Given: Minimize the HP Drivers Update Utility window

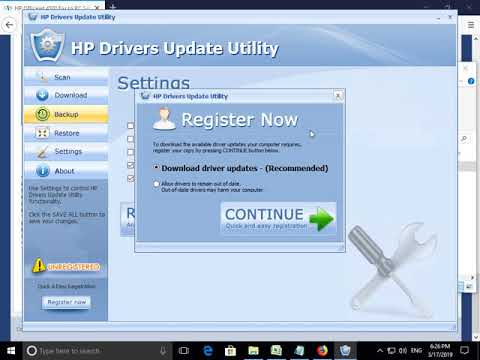Looking at the screenshot, I should pos(438,17).
